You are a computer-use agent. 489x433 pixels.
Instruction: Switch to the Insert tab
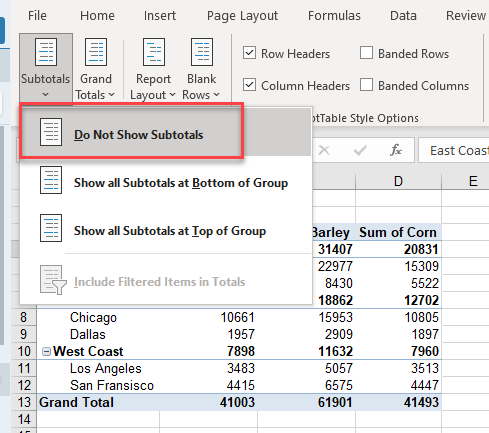(160, 16)
